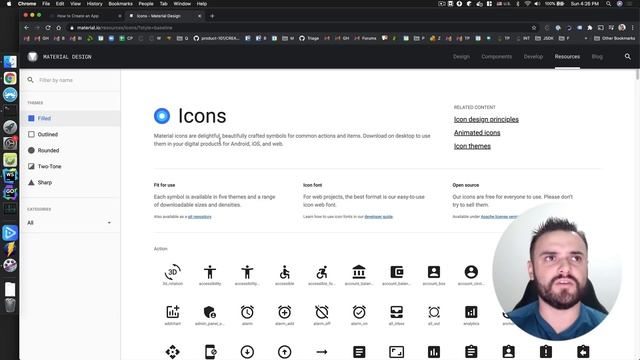Open the Window menu in menu bar

[182, 4]
